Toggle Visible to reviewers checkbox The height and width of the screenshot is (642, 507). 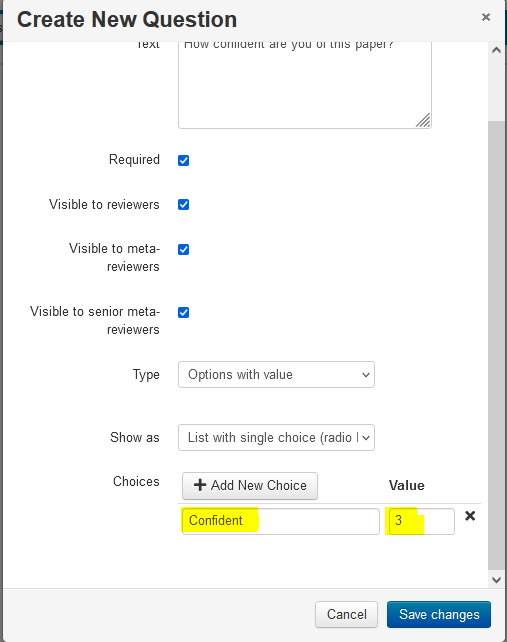(183, 204)
